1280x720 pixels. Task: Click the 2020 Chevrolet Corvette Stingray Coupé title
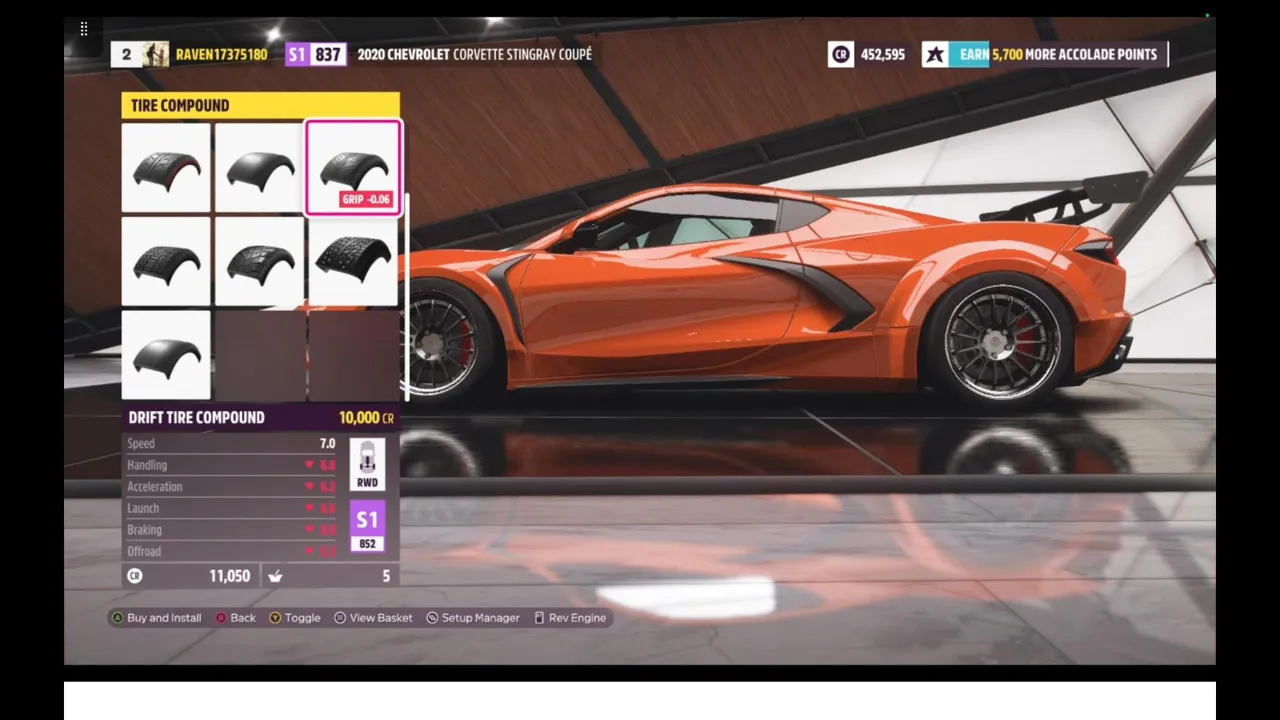pos(474,54)
